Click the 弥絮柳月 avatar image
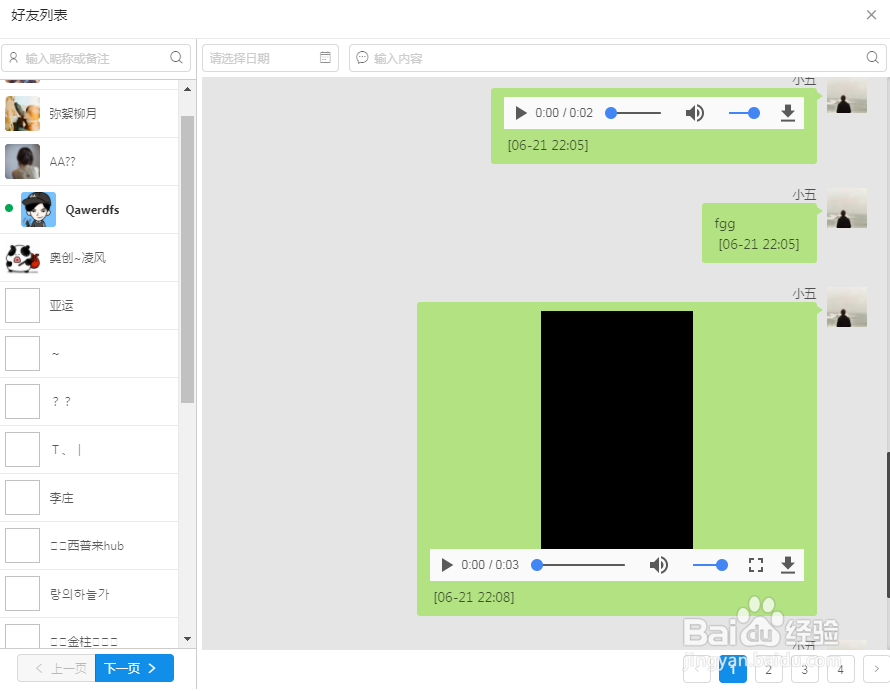The width and height of the screenshot is (890, 691). [23, 114]
